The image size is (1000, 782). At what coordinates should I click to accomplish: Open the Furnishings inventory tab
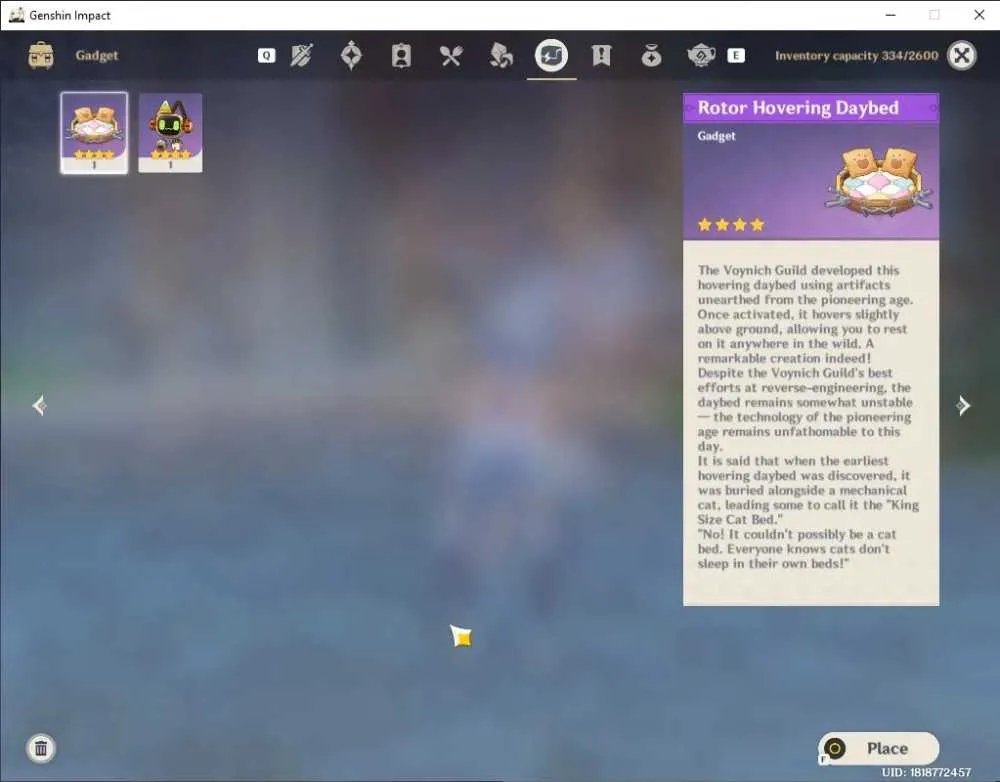pyautogui.click(x=701, y=55)
